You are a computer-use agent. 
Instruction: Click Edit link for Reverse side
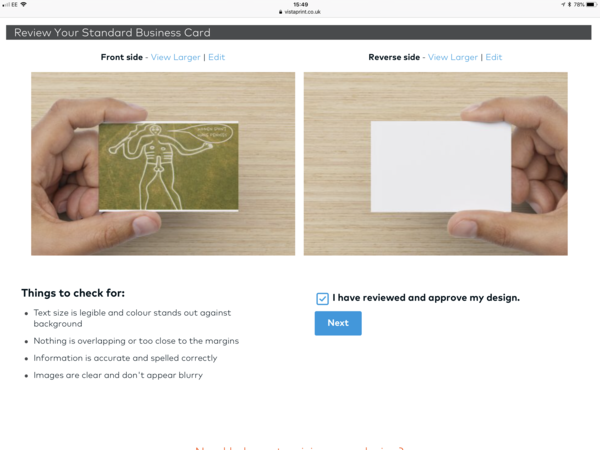coord(494,57)
